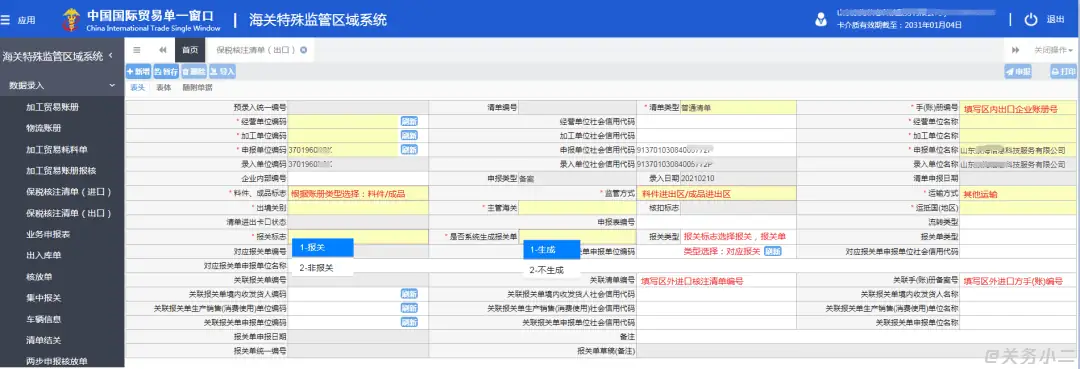Click the 导入 toolbar button
This screenshot has height=369, width=1080.
[222, 71]
